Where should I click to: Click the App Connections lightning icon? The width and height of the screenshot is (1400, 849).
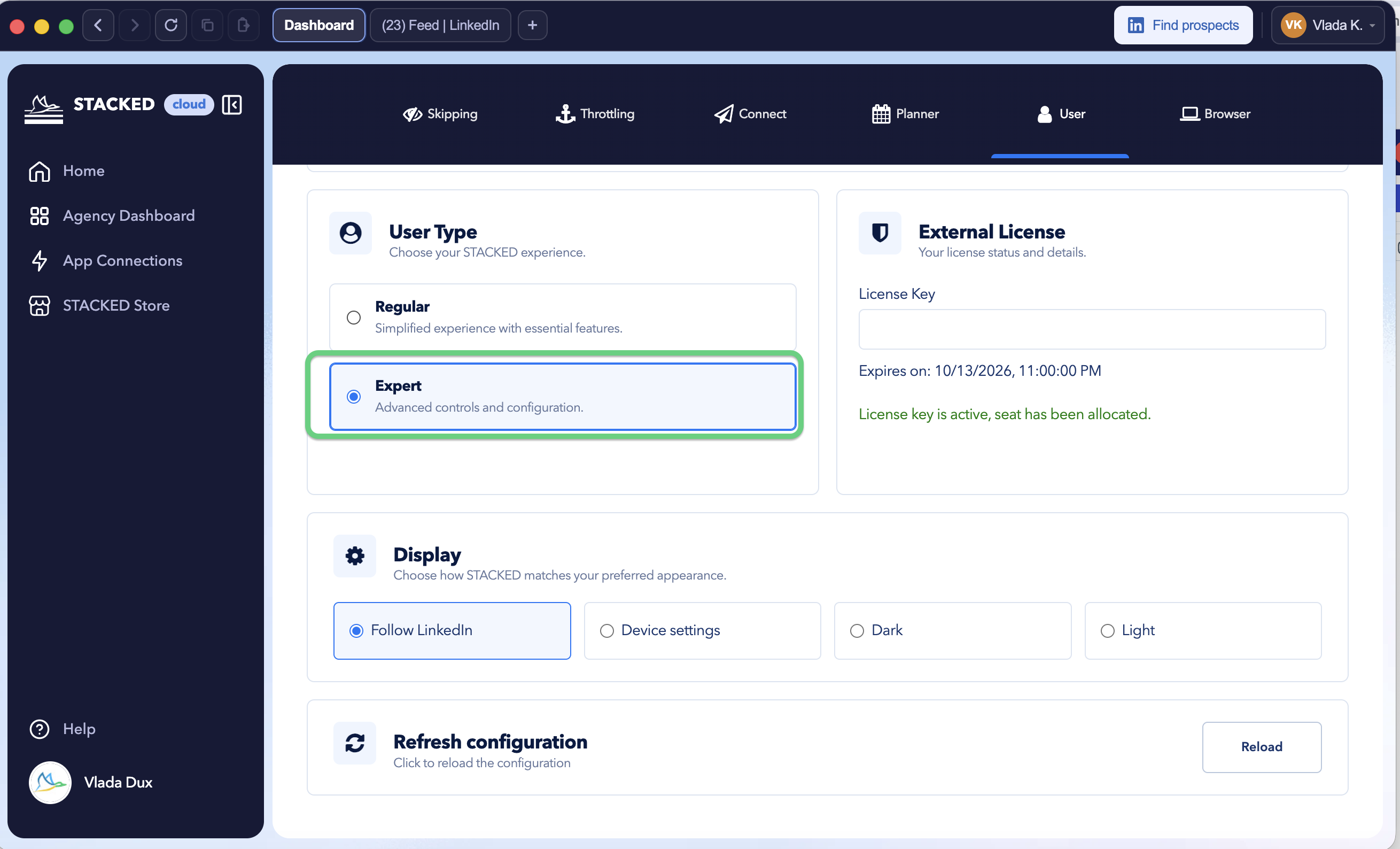point(39,261)
